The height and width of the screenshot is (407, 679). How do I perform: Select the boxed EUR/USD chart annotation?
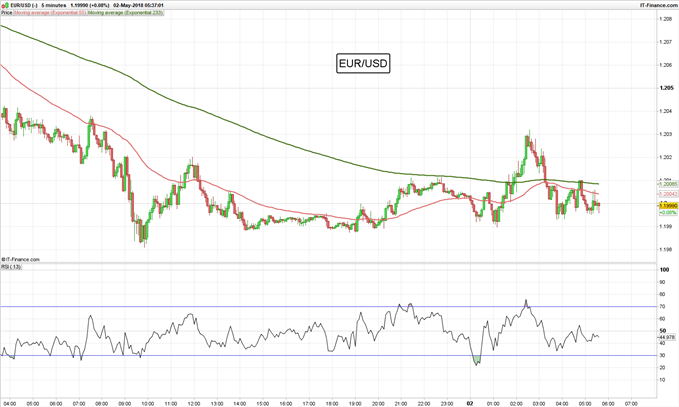coord(363,63)
